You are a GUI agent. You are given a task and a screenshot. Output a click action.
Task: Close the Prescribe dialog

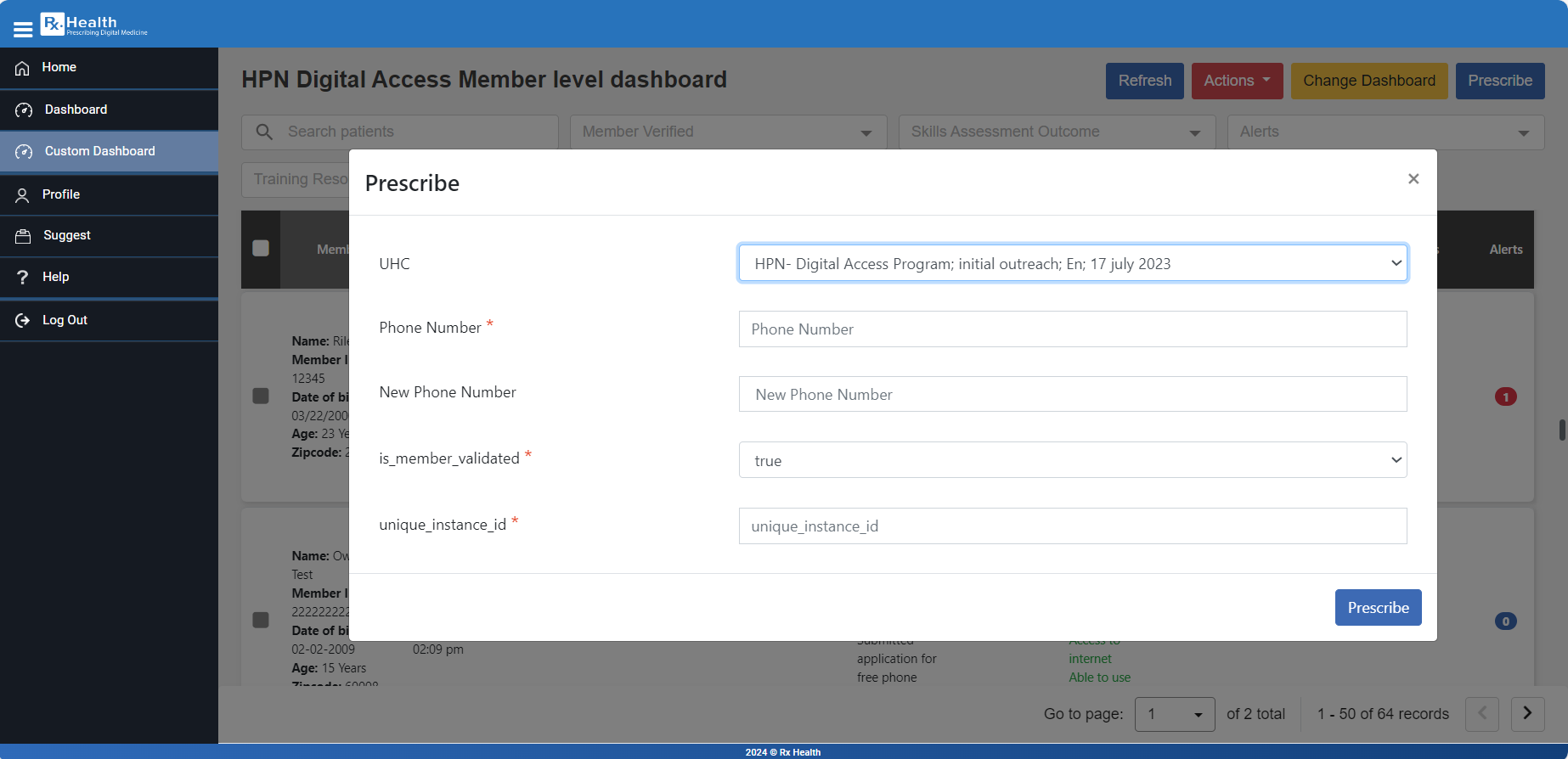click(1413, 178)
